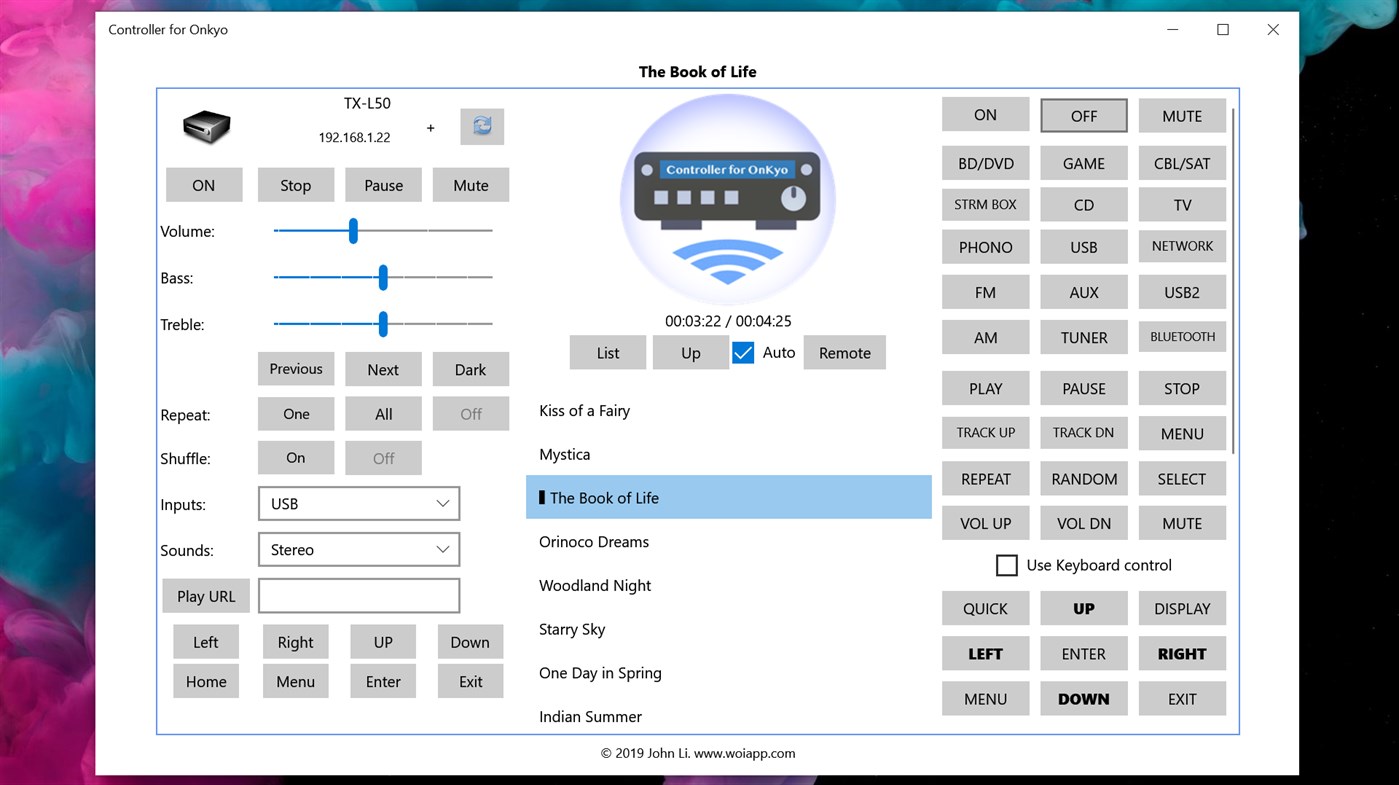This screenshot has height=785, width=1399.
Task: Switch to List view
Action: 607,352
